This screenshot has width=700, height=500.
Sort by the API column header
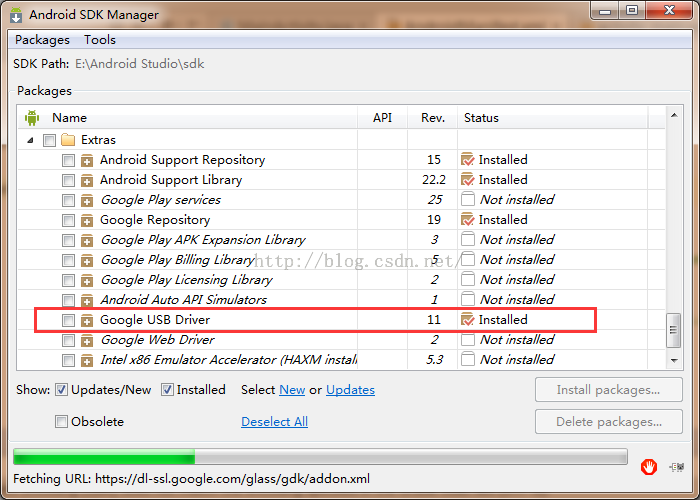(x=382, y=118)
